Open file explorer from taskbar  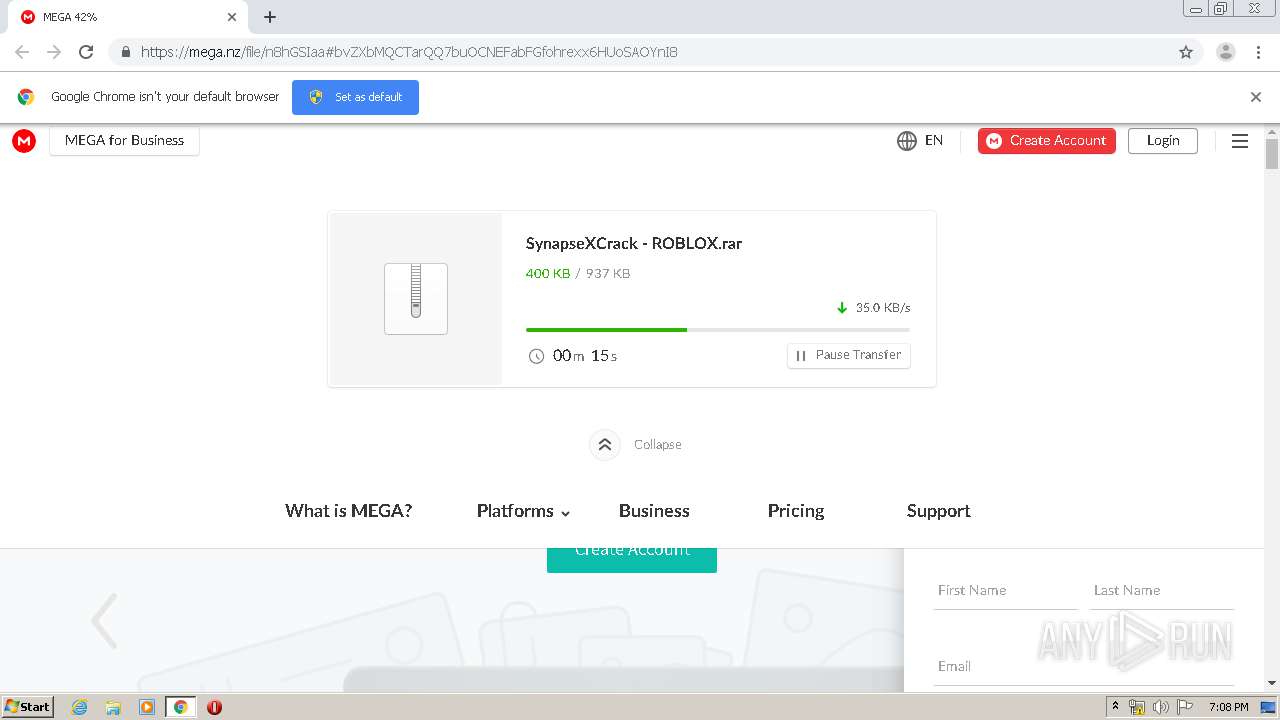113,707
